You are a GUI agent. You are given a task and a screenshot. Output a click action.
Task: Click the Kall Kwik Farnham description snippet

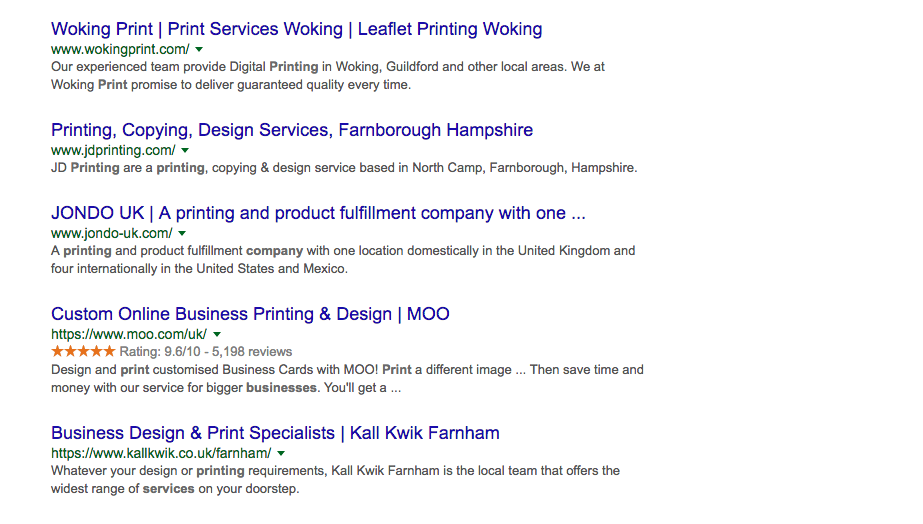[x=336, y=480]
